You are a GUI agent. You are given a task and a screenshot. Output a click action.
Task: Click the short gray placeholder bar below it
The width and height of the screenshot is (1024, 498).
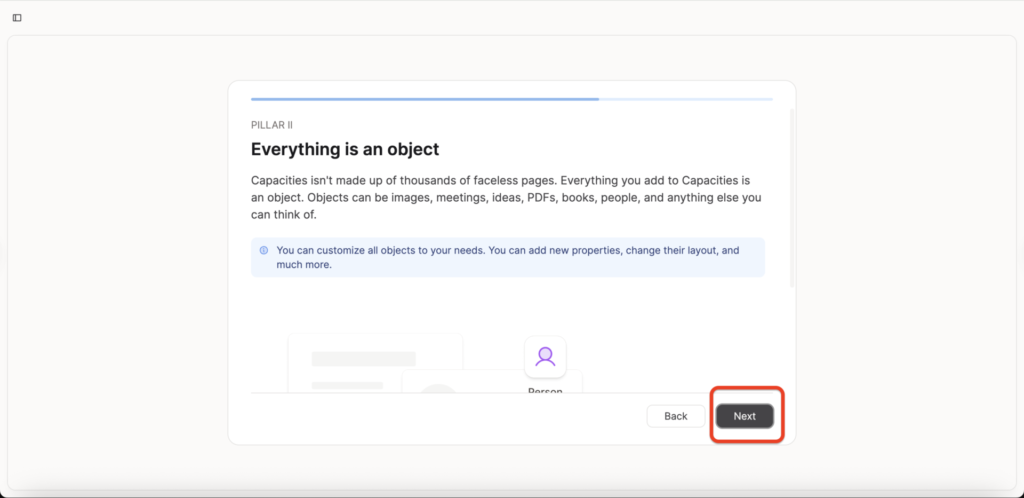pyautogui.click(x=347, y=385)
